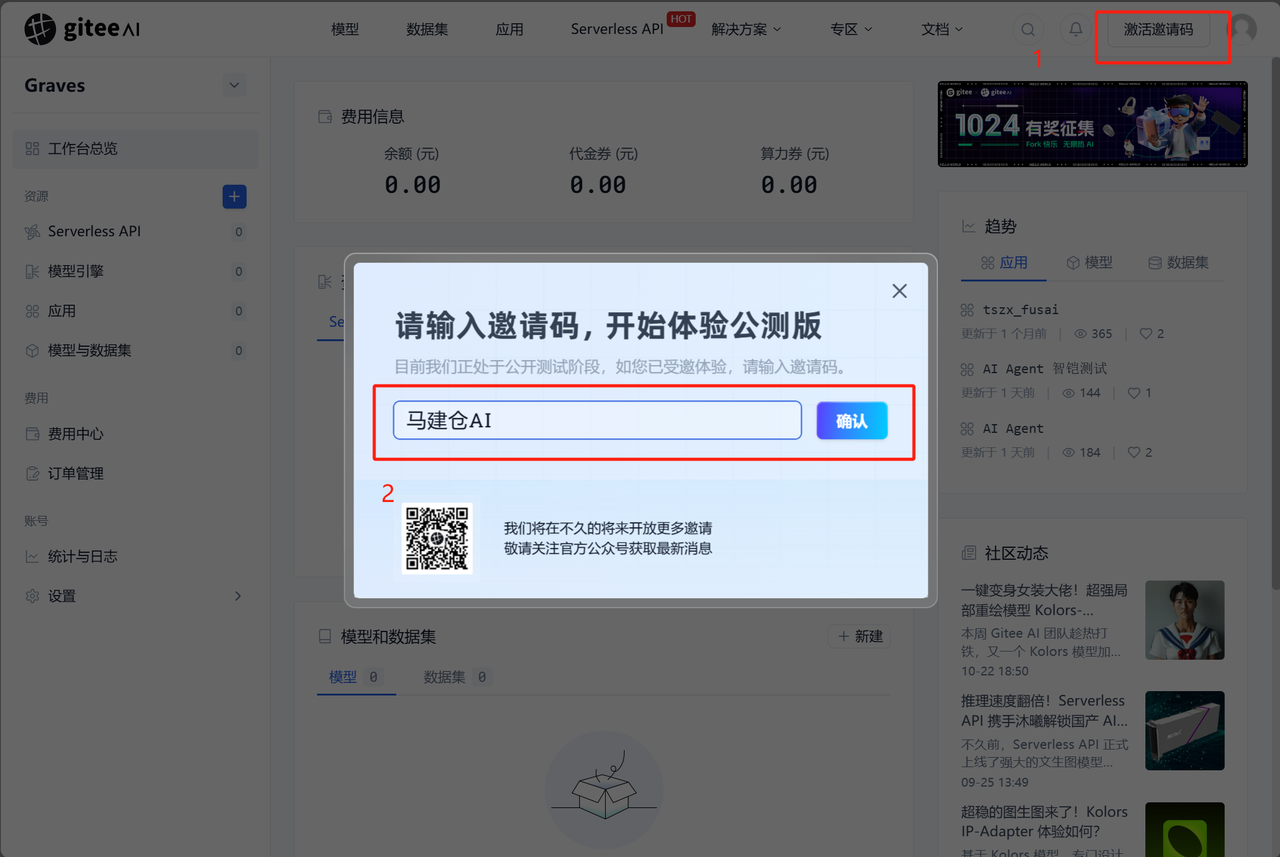1280x857 pixels.
Task: Open the 应用 top navigation item
Action: tap(510, 29)
